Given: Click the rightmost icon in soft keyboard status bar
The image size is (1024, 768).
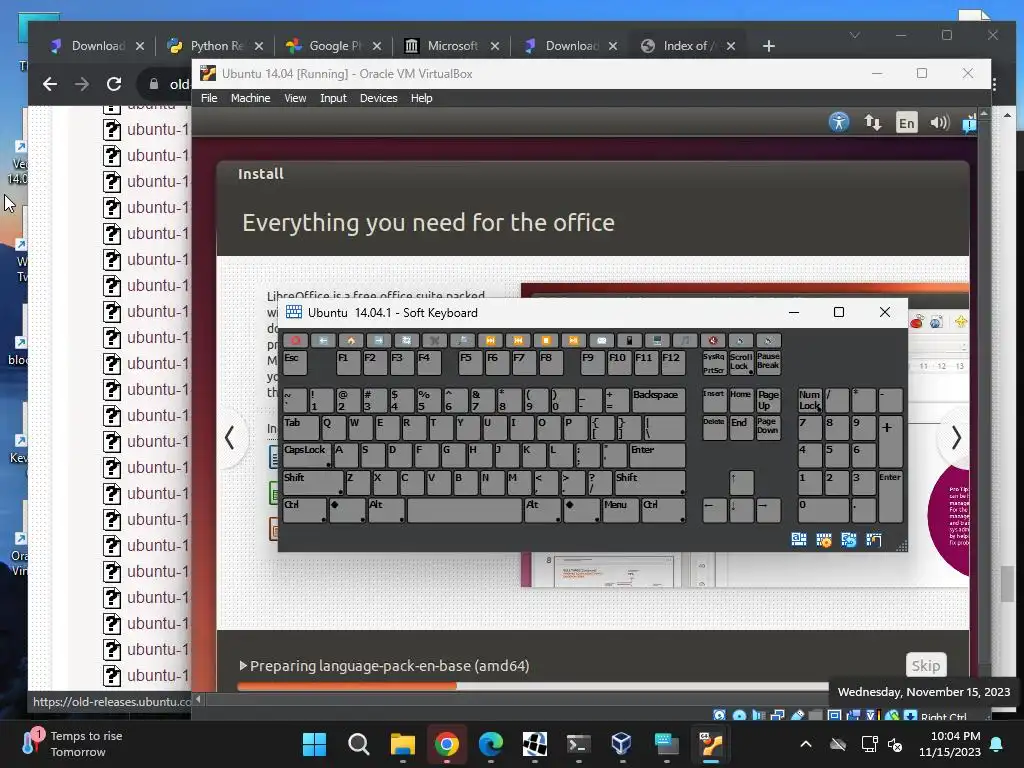Looking at the screenshot, I should click(873, 539).
